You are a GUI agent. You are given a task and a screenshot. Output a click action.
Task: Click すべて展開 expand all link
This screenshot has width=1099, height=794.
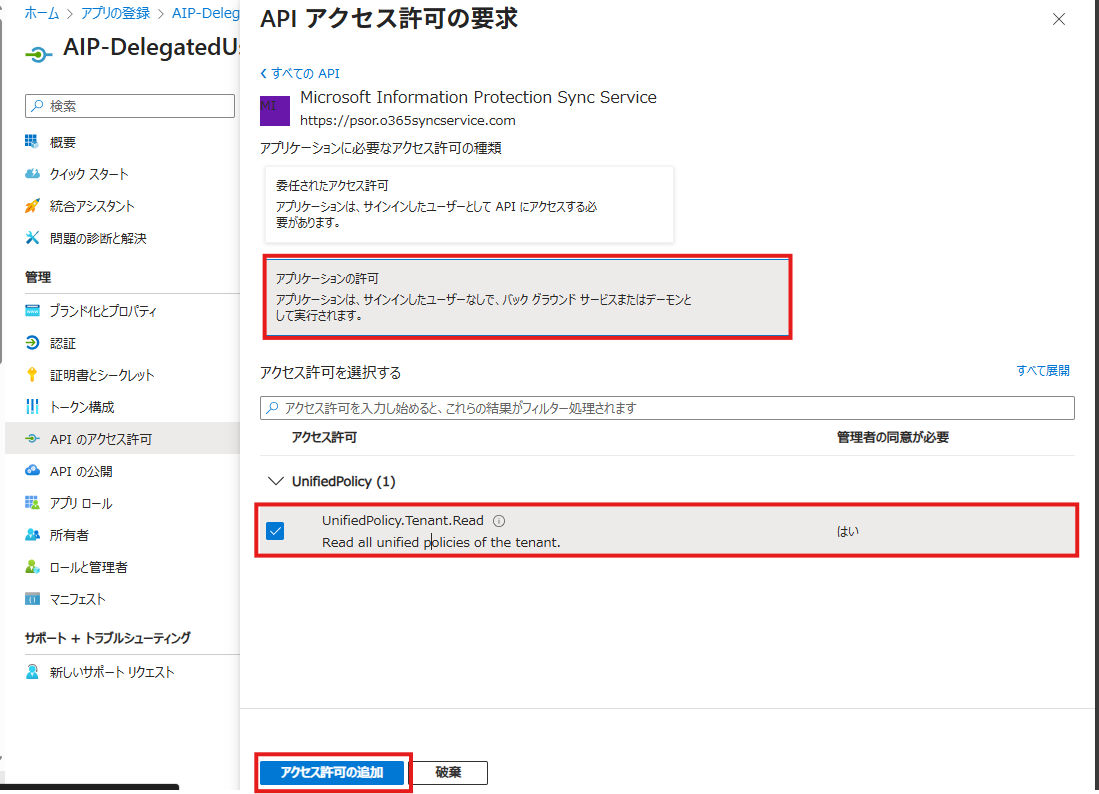(x=1043, y=371)
